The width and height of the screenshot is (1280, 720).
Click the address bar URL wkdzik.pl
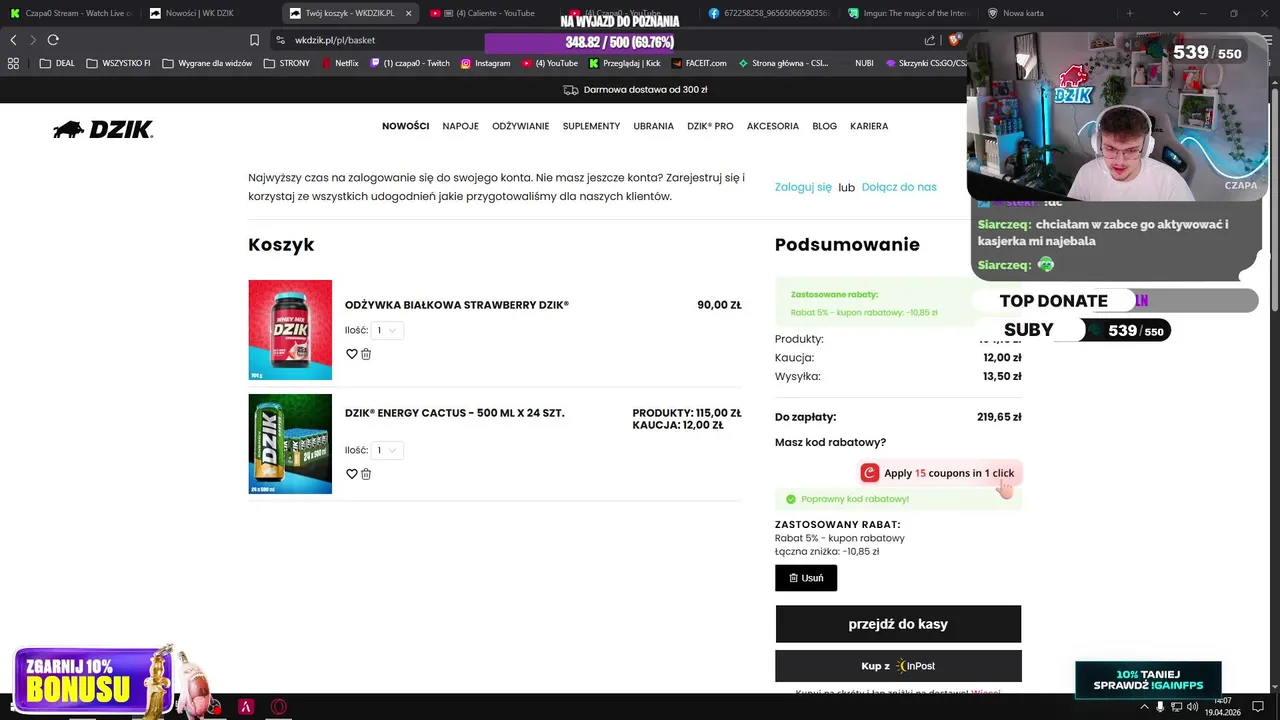pos(335,40)
